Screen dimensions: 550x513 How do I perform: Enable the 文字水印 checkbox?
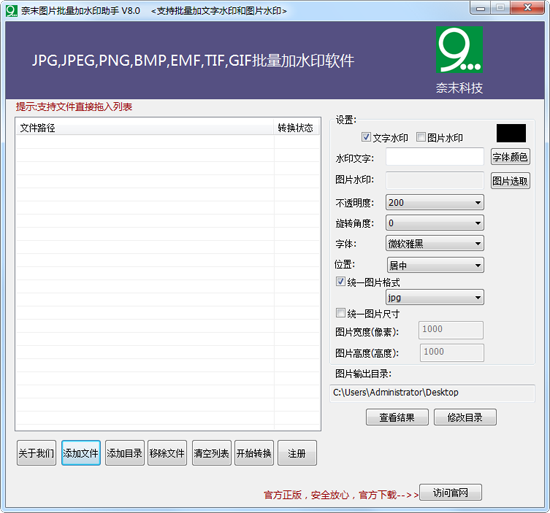point(366,137)
